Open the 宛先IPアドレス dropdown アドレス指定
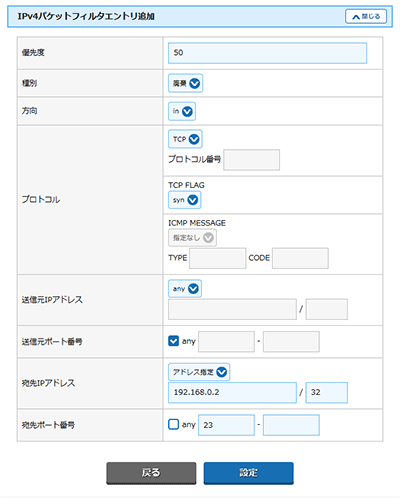The width and height of the screenshot is (400, 498). pos(199,372)
